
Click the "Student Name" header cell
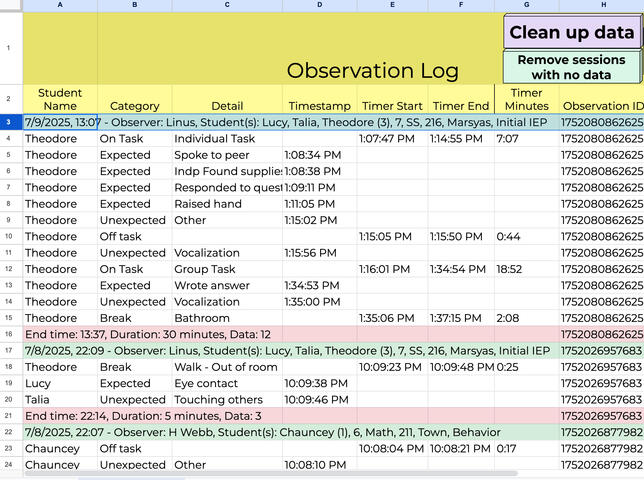pyautogui.click(x=60, y=99)
